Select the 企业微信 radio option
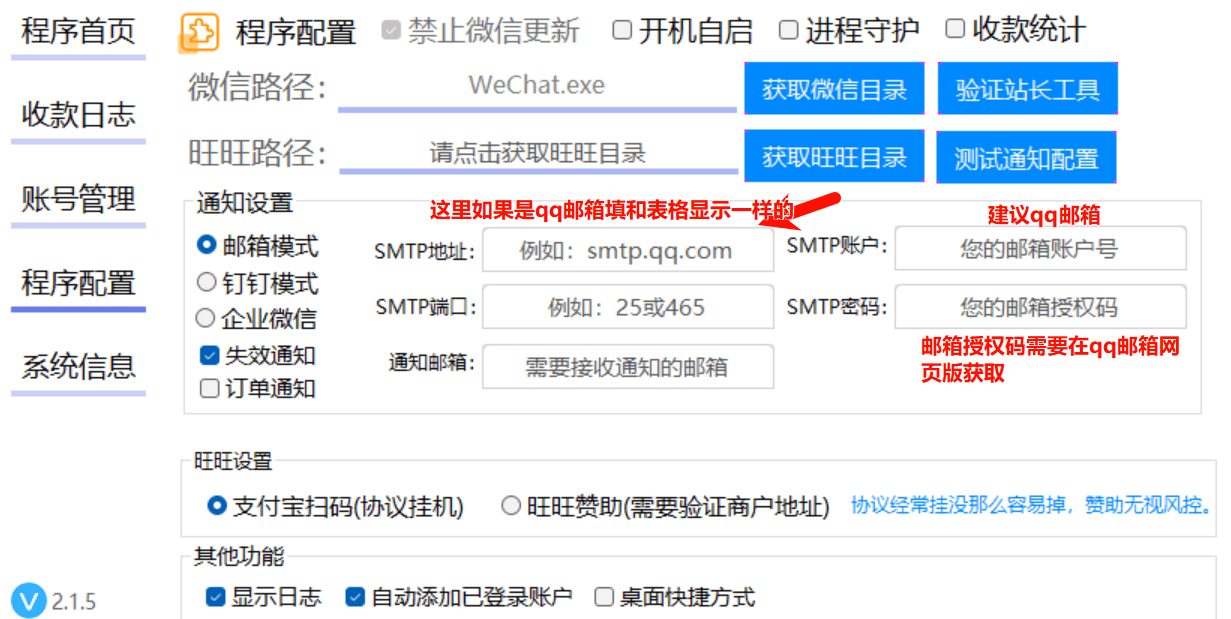1231x619 pixels. coord(206,319)
